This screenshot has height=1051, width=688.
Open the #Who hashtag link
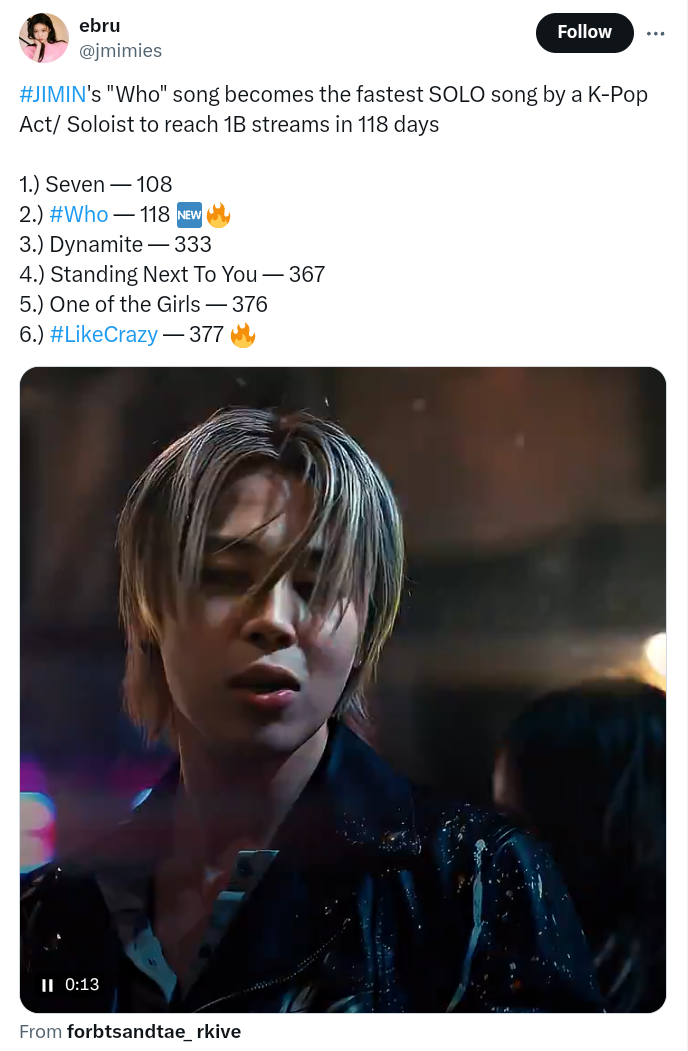(78, 214)
